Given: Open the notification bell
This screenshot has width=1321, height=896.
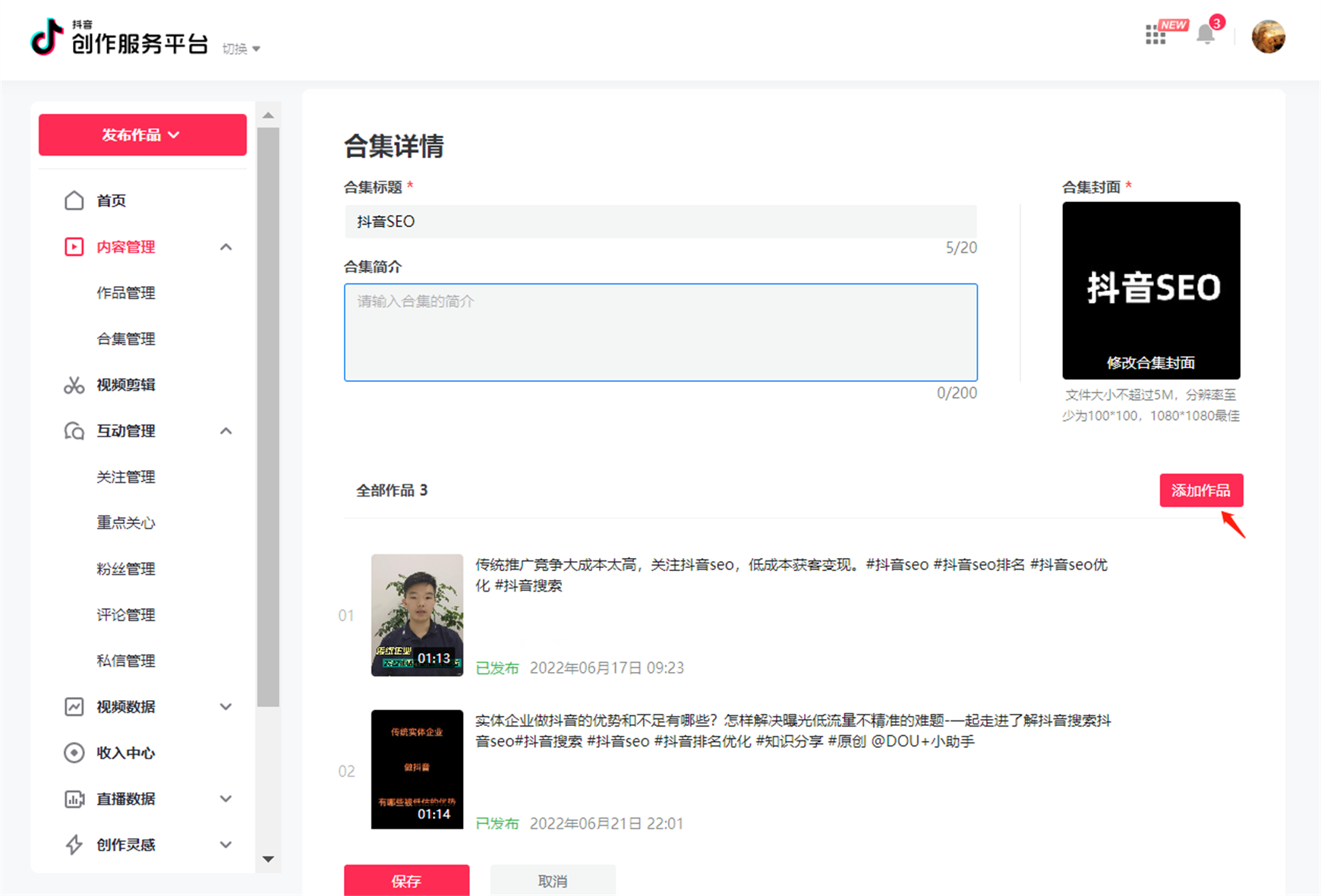Looking at the screenshot, I should click(x=1206, y=34).
